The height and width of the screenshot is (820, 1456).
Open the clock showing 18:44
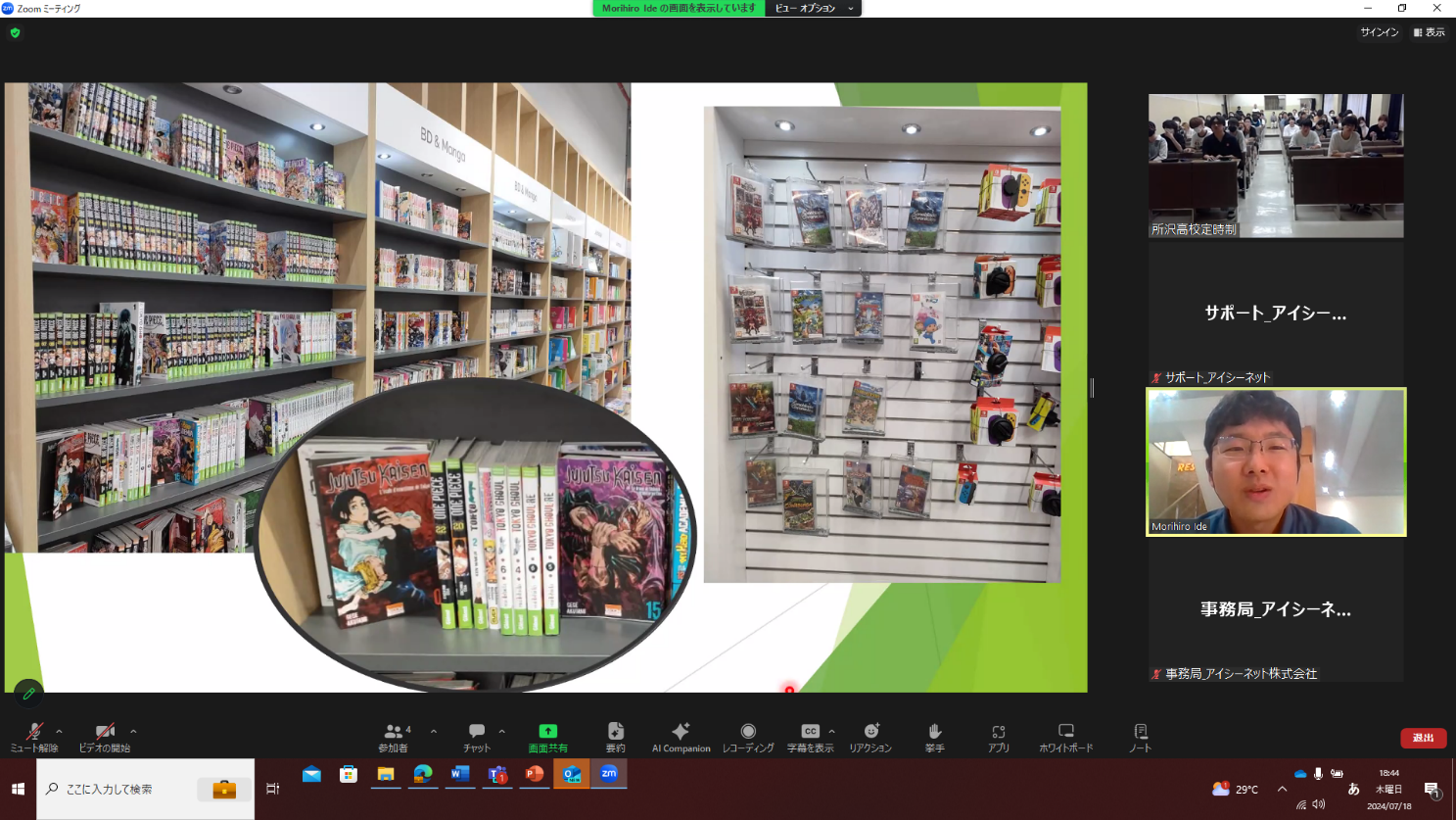point(1388,789)
